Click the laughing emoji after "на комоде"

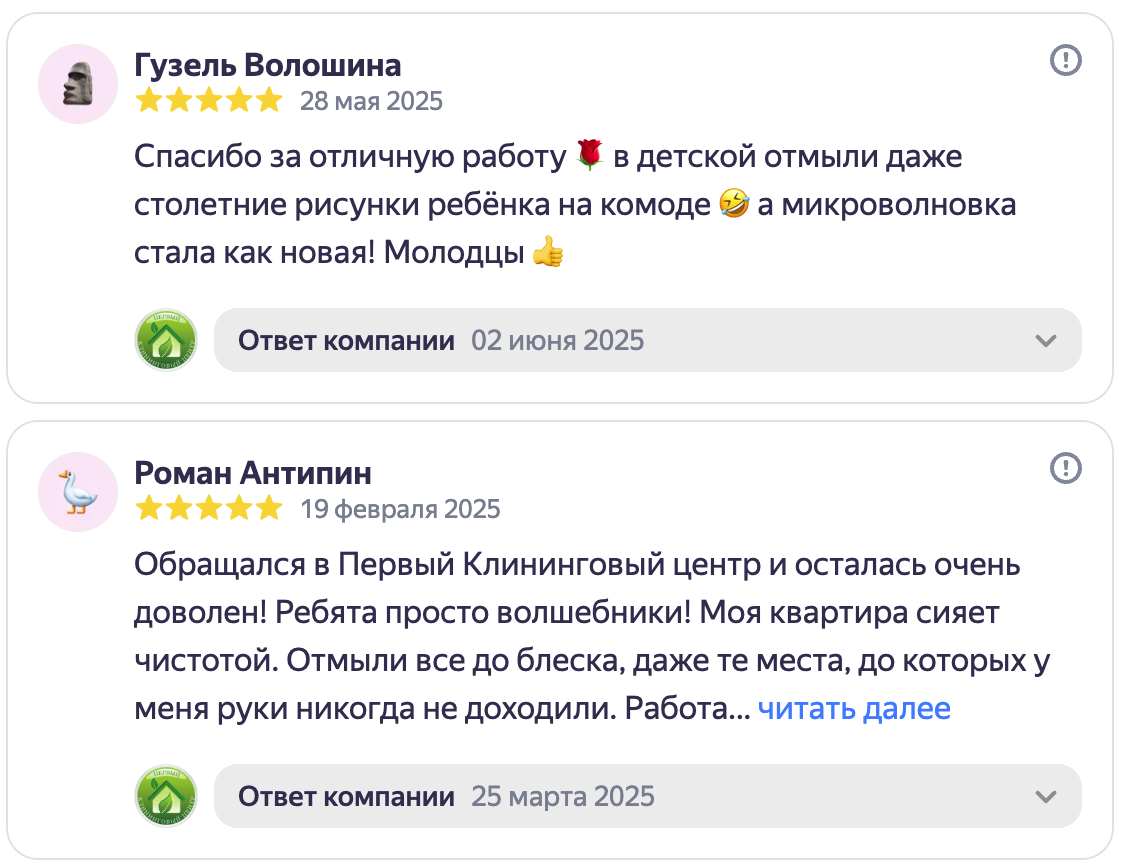[732, 205]
